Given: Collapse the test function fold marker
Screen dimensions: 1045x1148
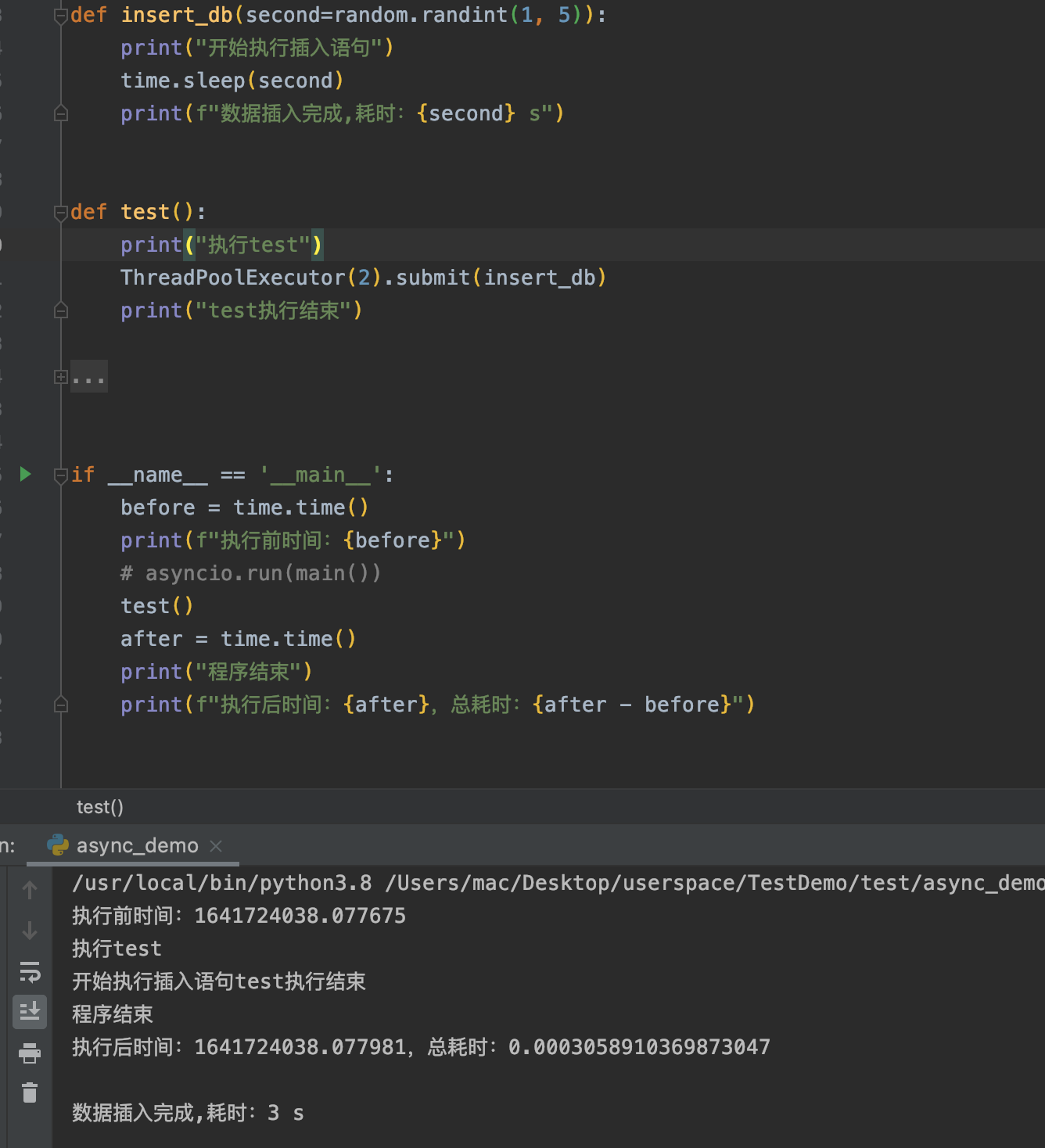Looking at the screenshot, I should (61, 213).
